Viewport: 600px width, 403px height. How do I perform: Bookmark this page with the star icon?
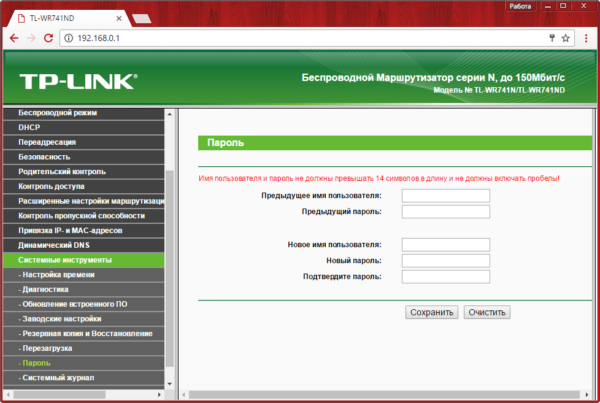point(566,38)
